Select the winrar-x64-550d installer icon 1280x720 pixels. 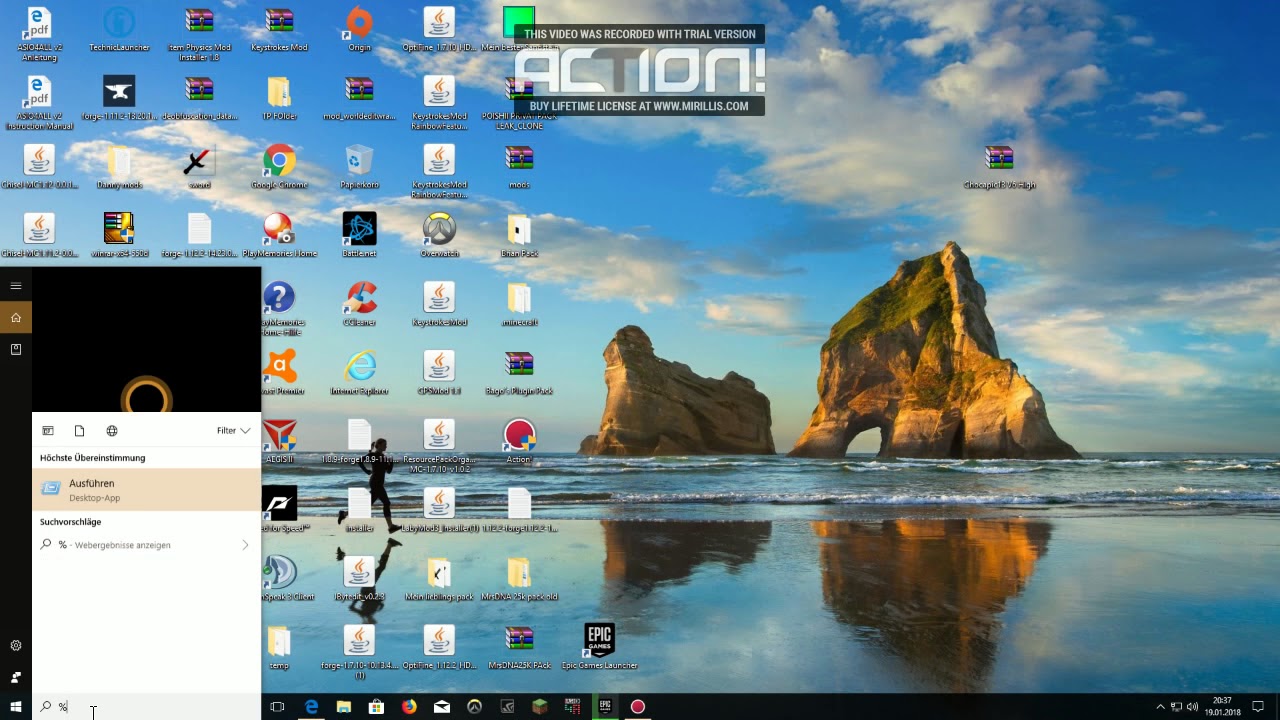click(x=119, y=235)
